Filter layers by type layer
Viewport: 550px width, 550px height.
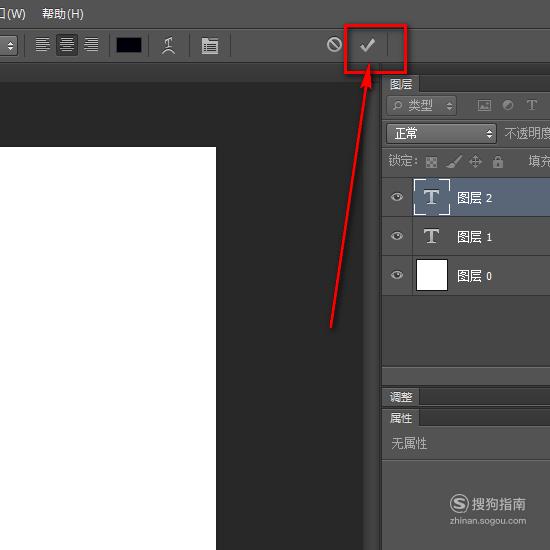click(531, 105)
